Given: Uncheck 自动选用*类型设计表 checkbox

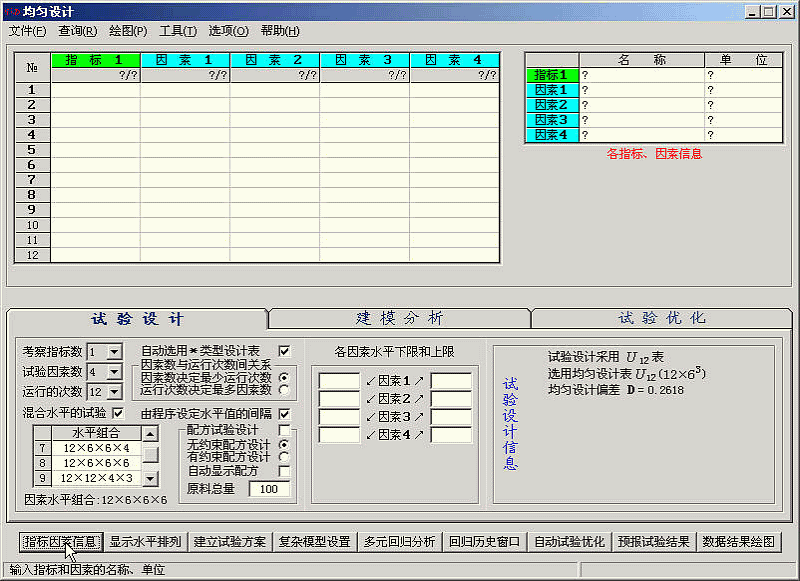Looking at the screenshot, I should (x=284, y=351).
